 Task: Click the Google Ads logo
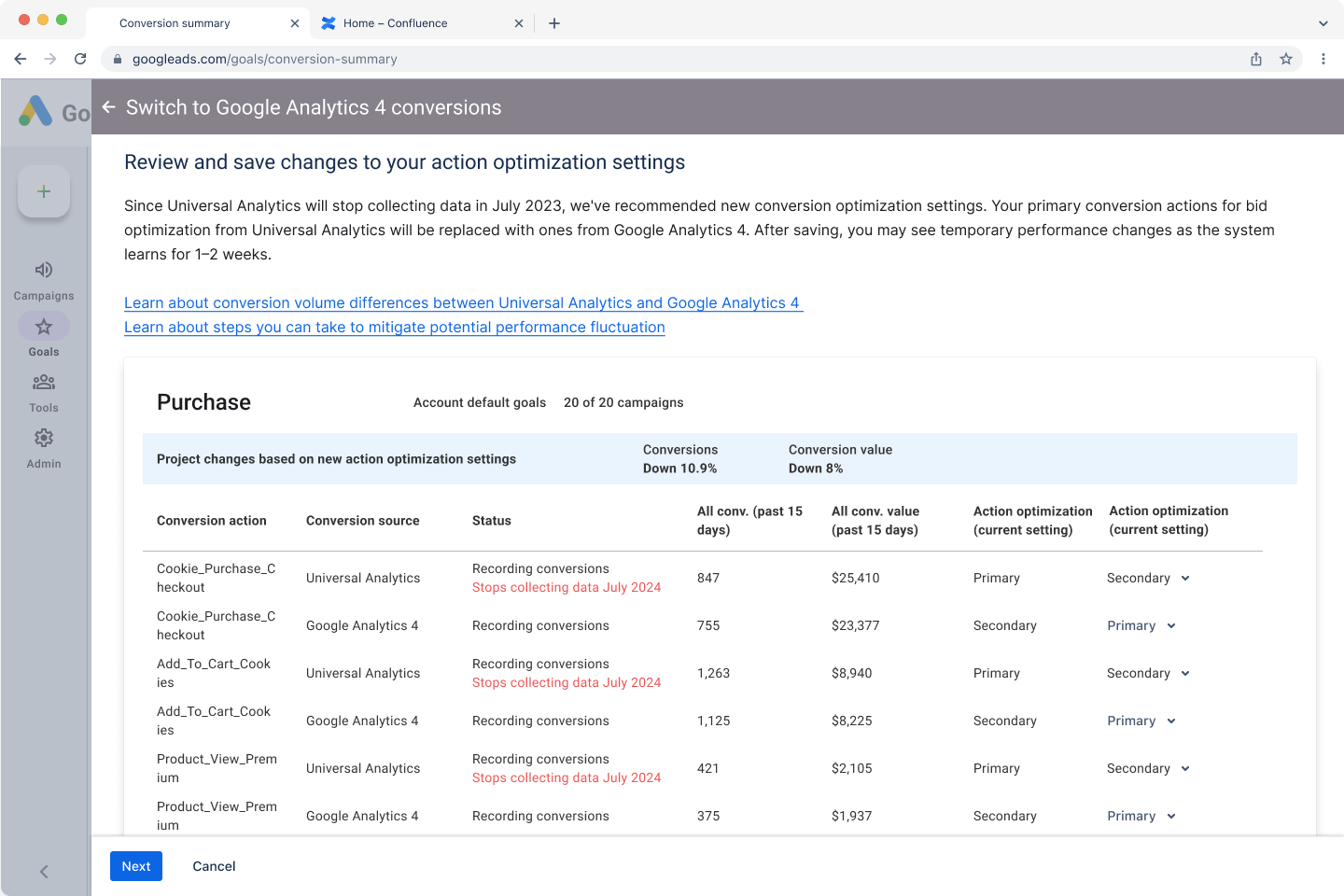click(35, 112)
